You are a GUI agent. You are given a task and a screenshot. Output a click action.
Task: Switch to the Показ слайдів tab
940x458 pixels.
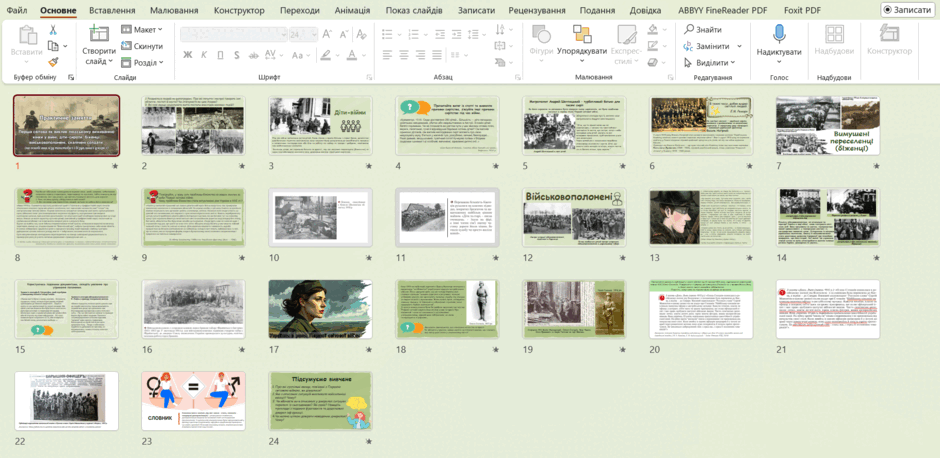point(414,10)
